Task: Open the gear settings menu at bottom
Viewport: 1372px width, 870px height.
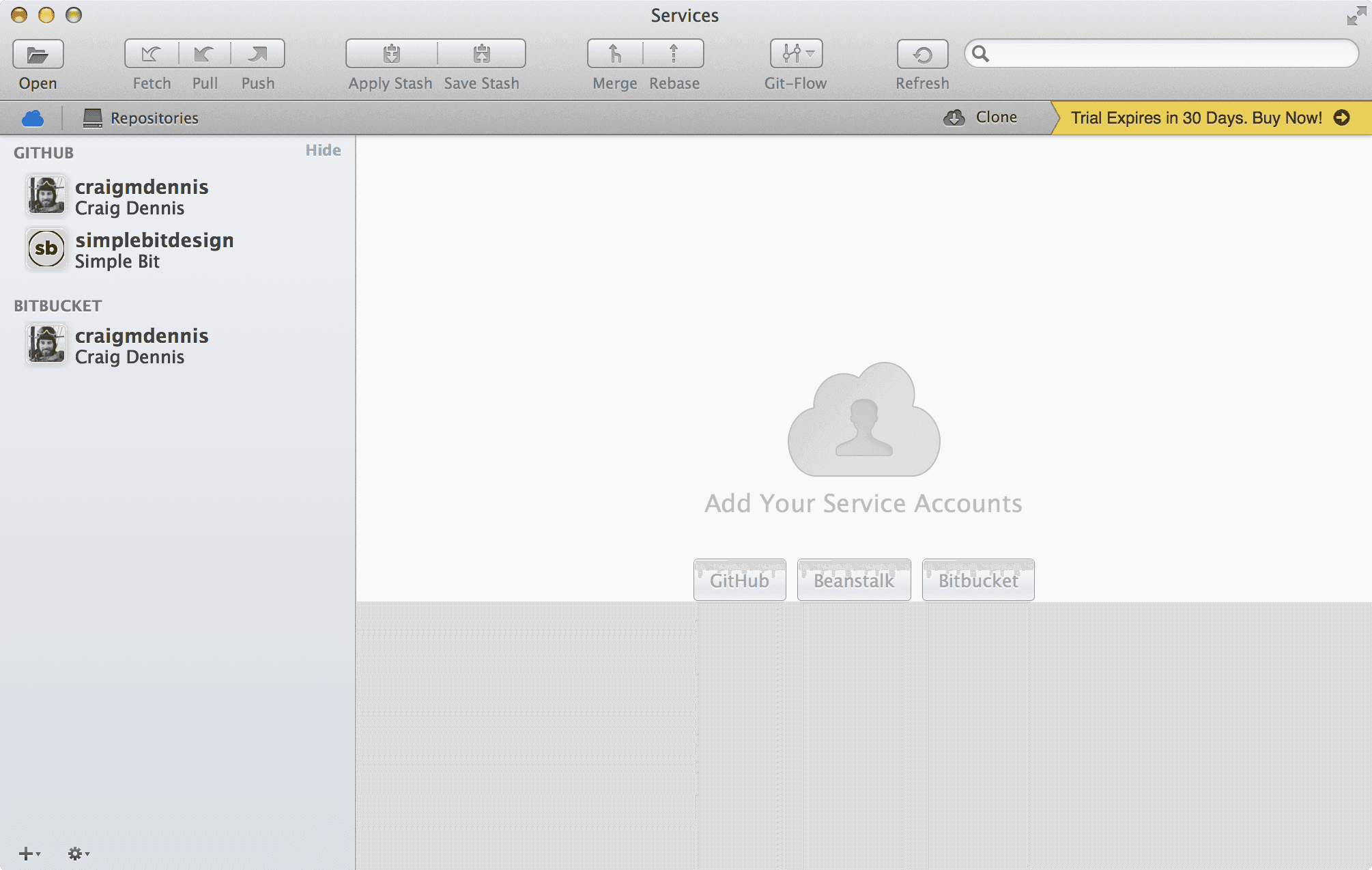Action: [x=78, y=854]
